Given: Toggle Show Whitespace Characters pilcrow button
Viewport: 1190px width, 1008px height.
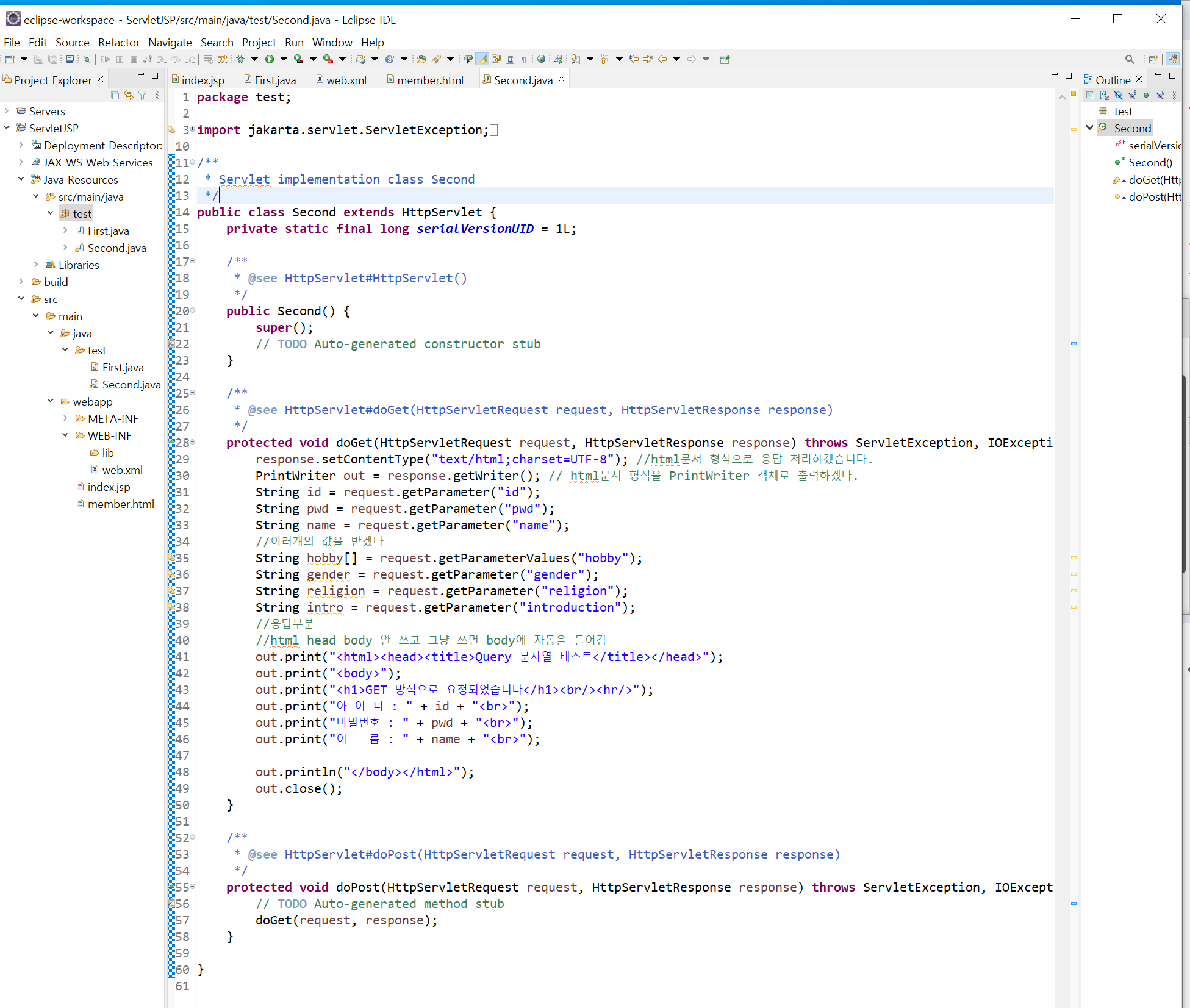Looking at the screenshot, I should pyautogui.click(x=524, y=59).
